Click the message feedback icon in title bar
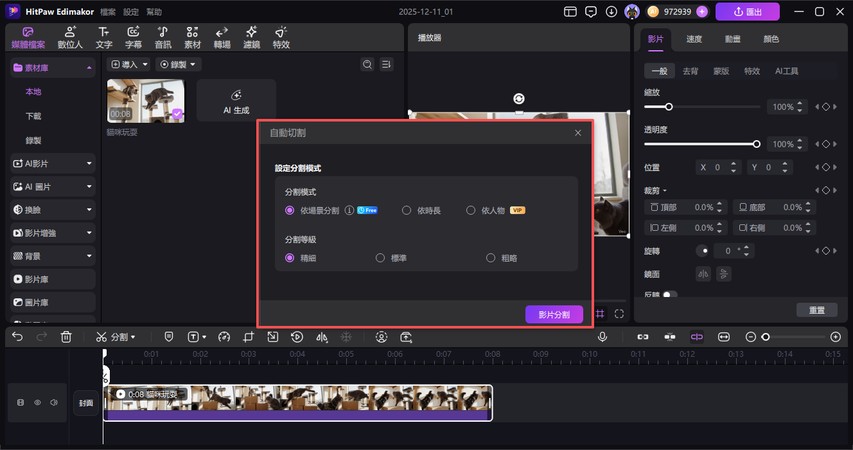Screen dimensions: 853x450 coord(590,11)
